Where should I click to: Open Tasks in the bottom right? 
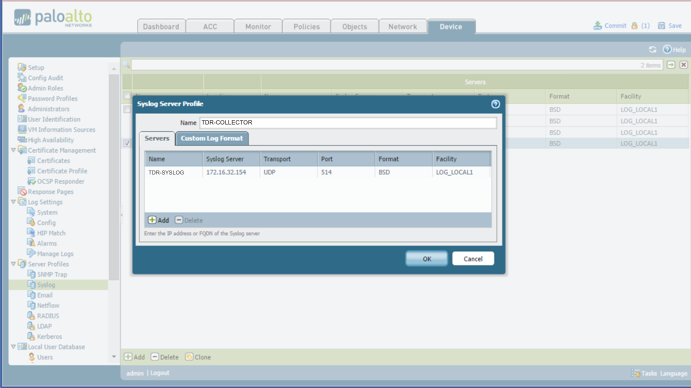pyautogui.click(x=644, y=373)
